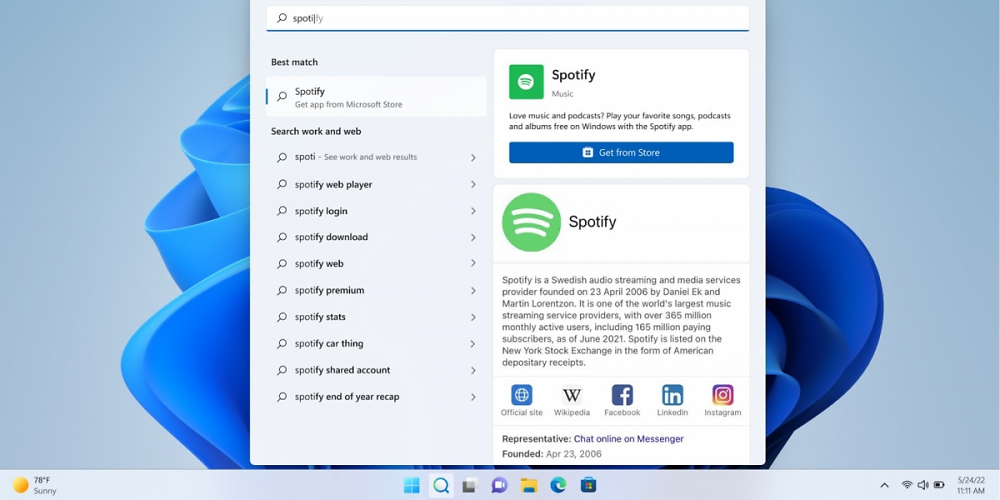Select 'spotify web player' suggestion
Viewport: 1000px width, 500px height.
(333, 184)
